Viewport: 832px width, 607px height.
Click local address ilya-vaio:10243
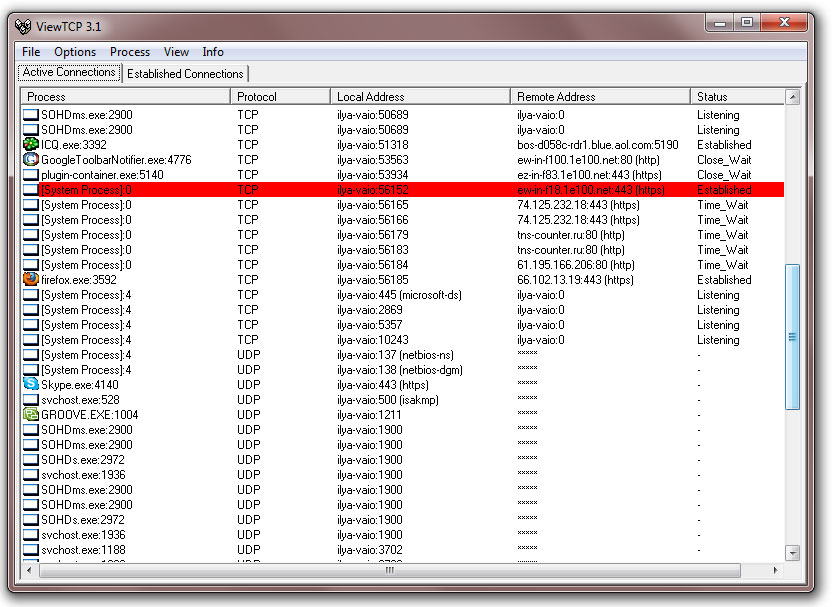pyautogui.click(x=372, y=340)
